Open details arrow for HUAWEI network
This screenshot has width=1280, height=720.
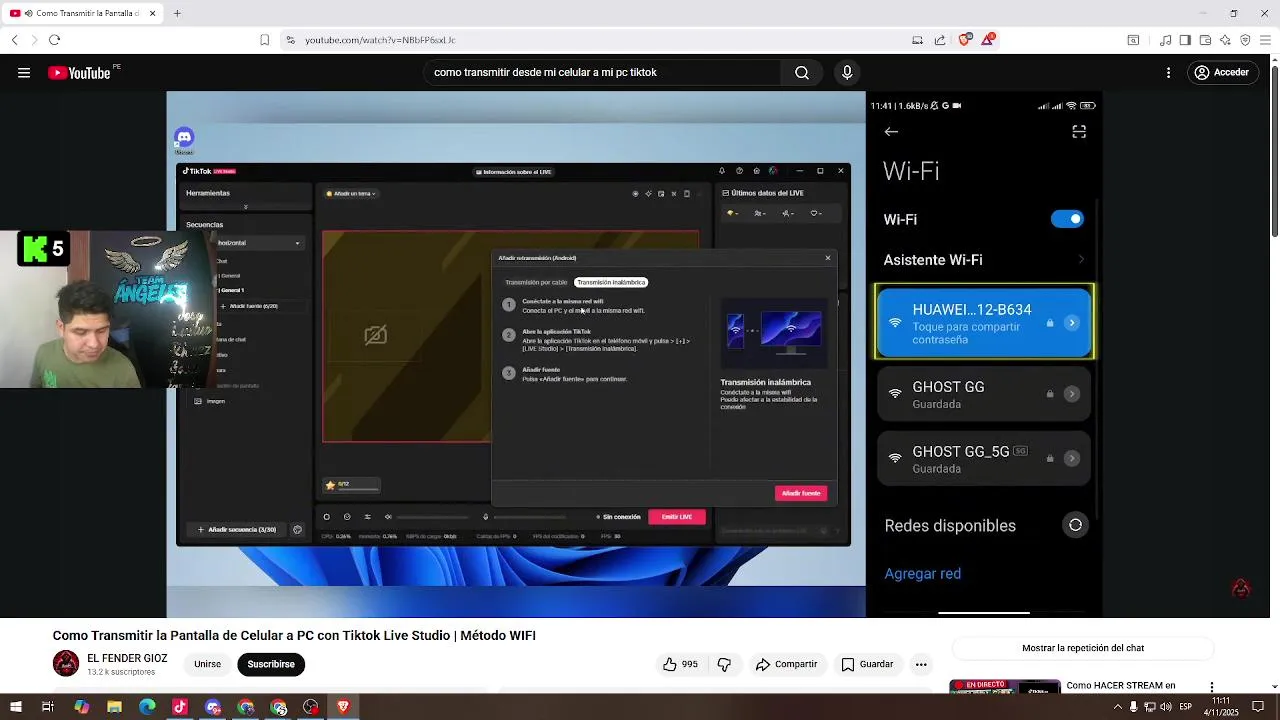point(1071,323)
